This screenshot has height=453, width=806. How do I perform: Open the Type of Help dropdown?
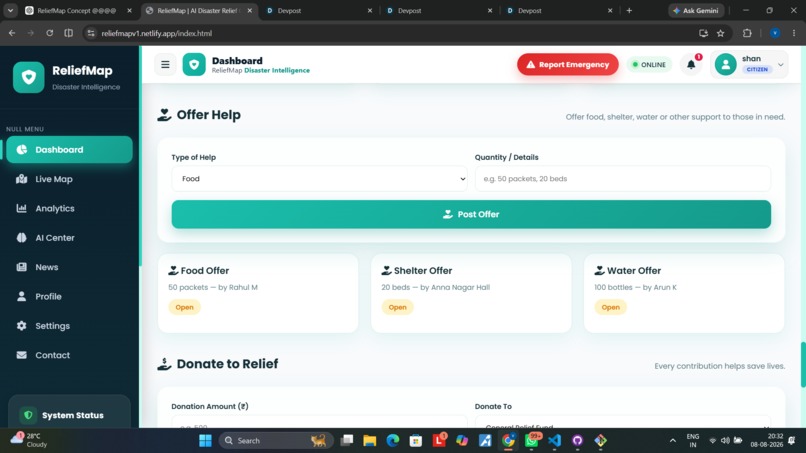coord(319,179)
